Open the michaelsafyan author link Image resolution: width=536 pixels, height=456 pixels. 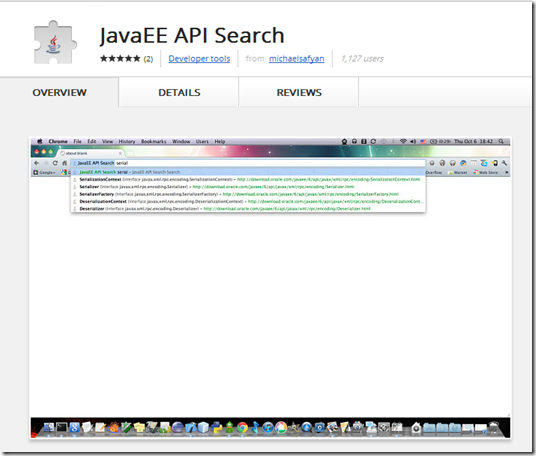[x=296, y=59]
